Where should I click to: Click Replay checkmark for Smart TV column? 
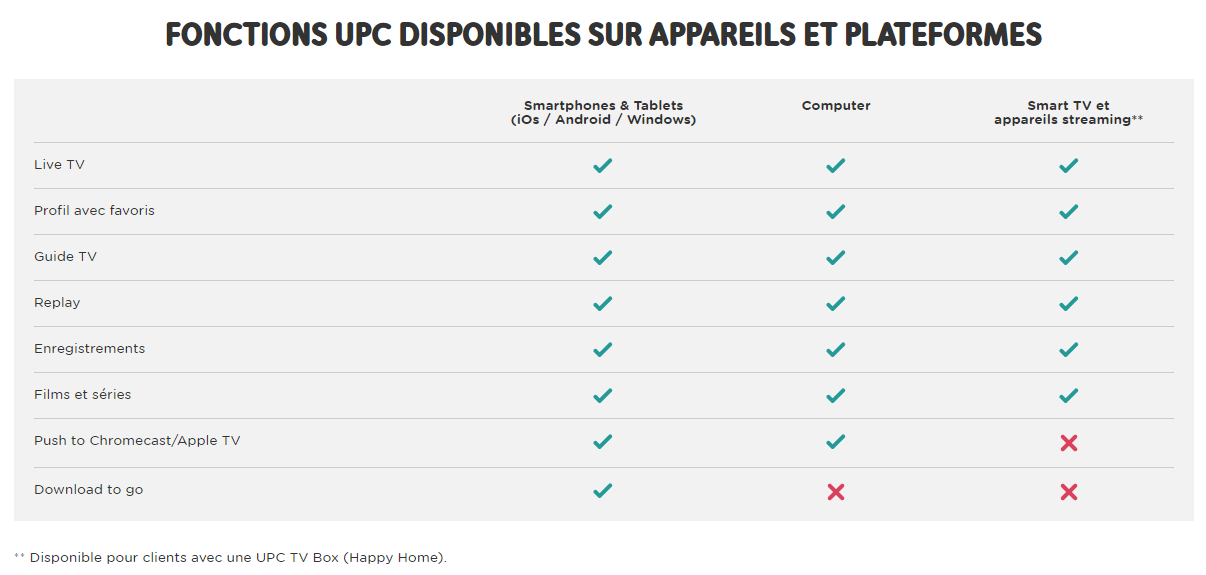1068,304
